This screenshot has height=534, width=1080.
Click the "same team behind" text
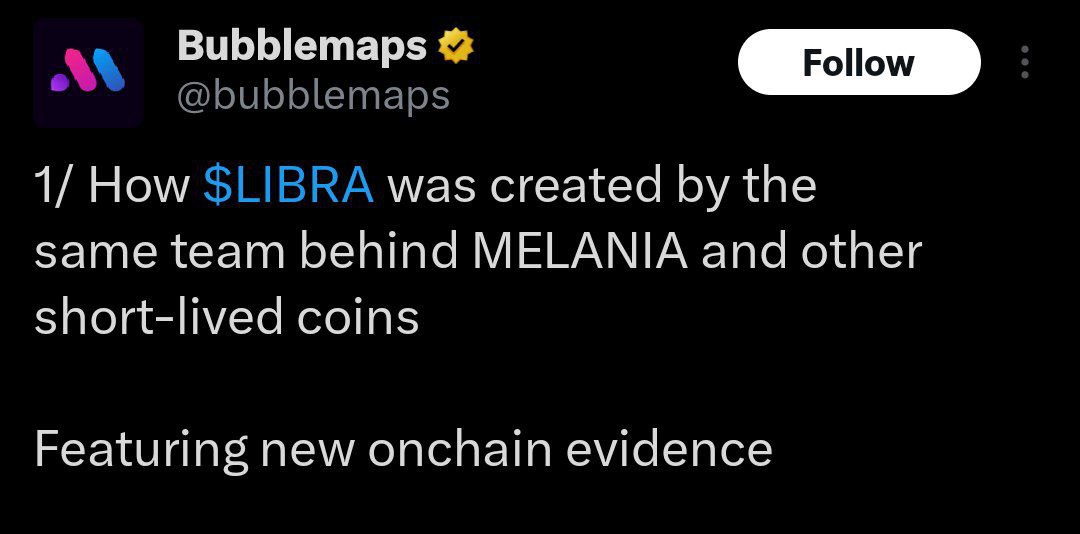coord(246,251)
